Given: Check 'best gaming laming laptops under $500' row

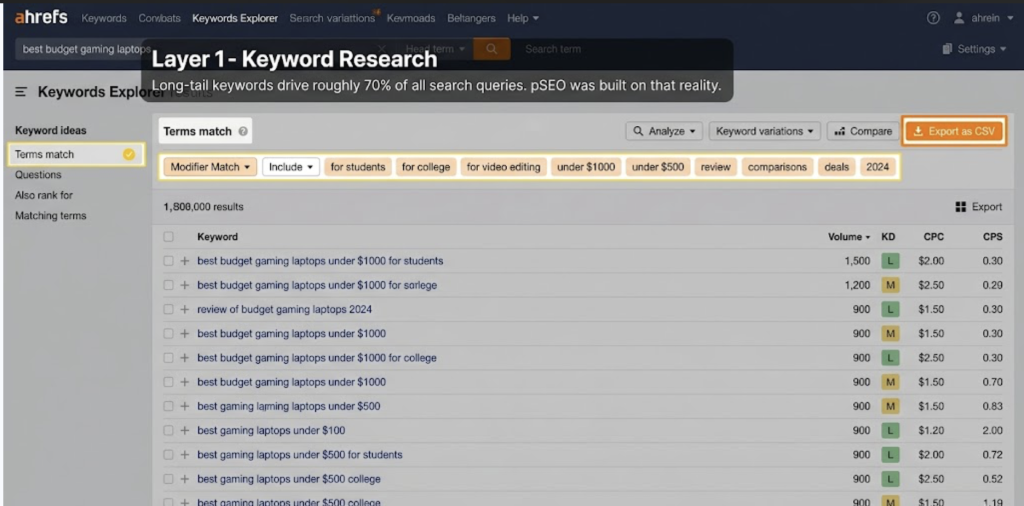Looking at the screenshot, I should click(x=168, y=407).
